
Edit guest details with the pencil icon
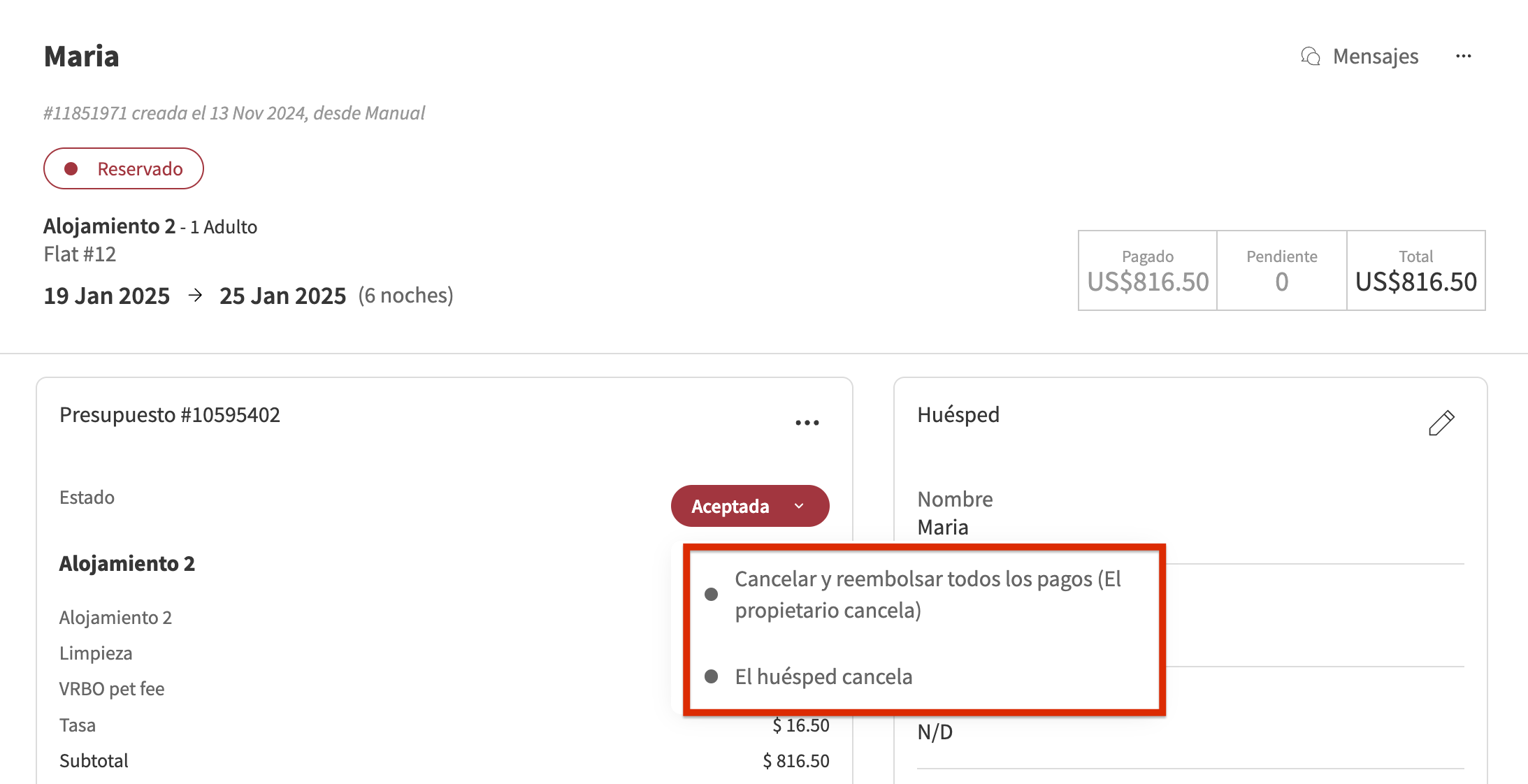1442,422
